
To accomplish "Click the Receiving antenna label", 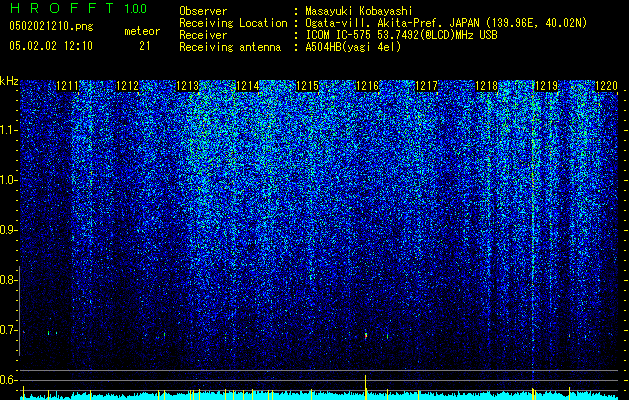I will (x=230, y=47).
